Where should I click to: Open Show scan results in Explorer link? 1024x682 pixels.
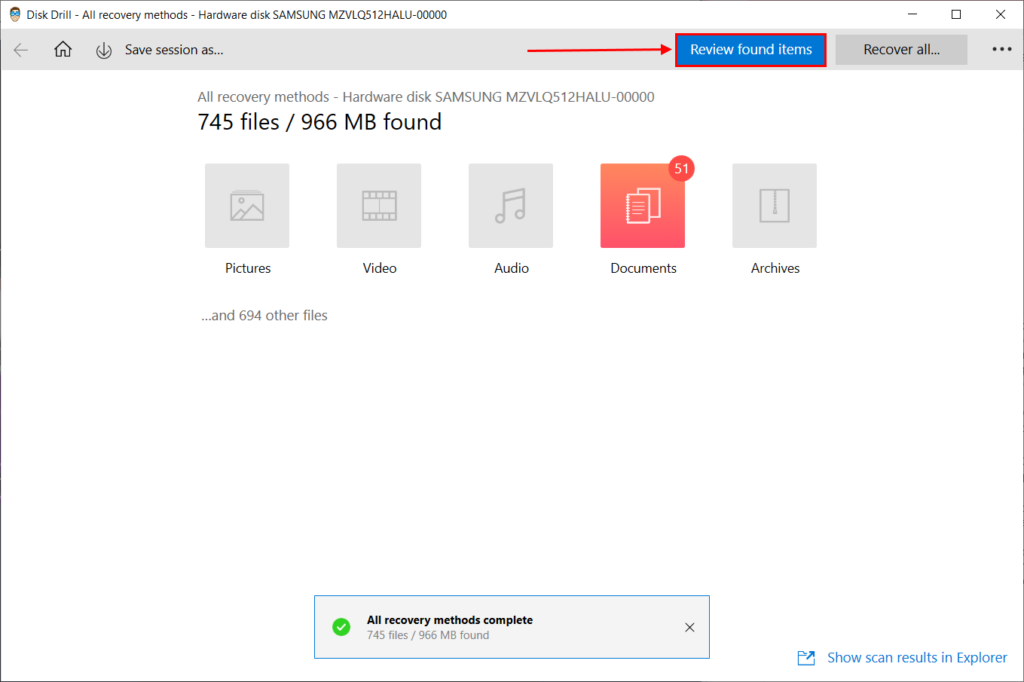[x=917, y=658]
